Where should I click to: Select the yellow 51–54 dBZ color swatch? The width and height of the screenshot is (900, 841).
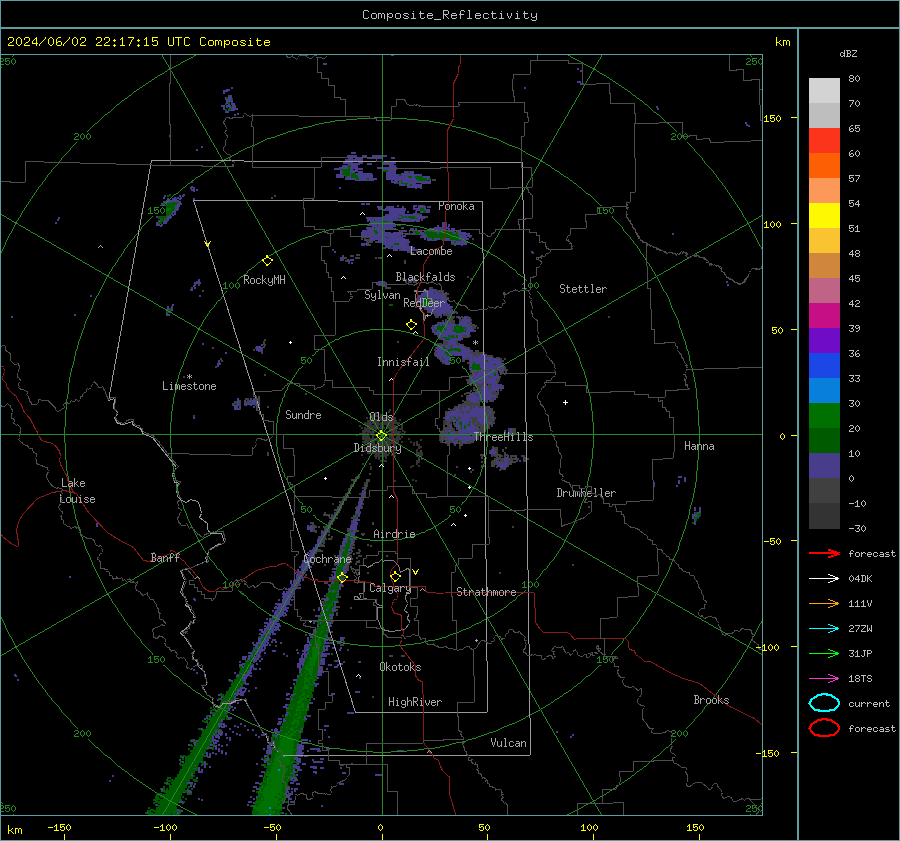click(x=824, y=216)
